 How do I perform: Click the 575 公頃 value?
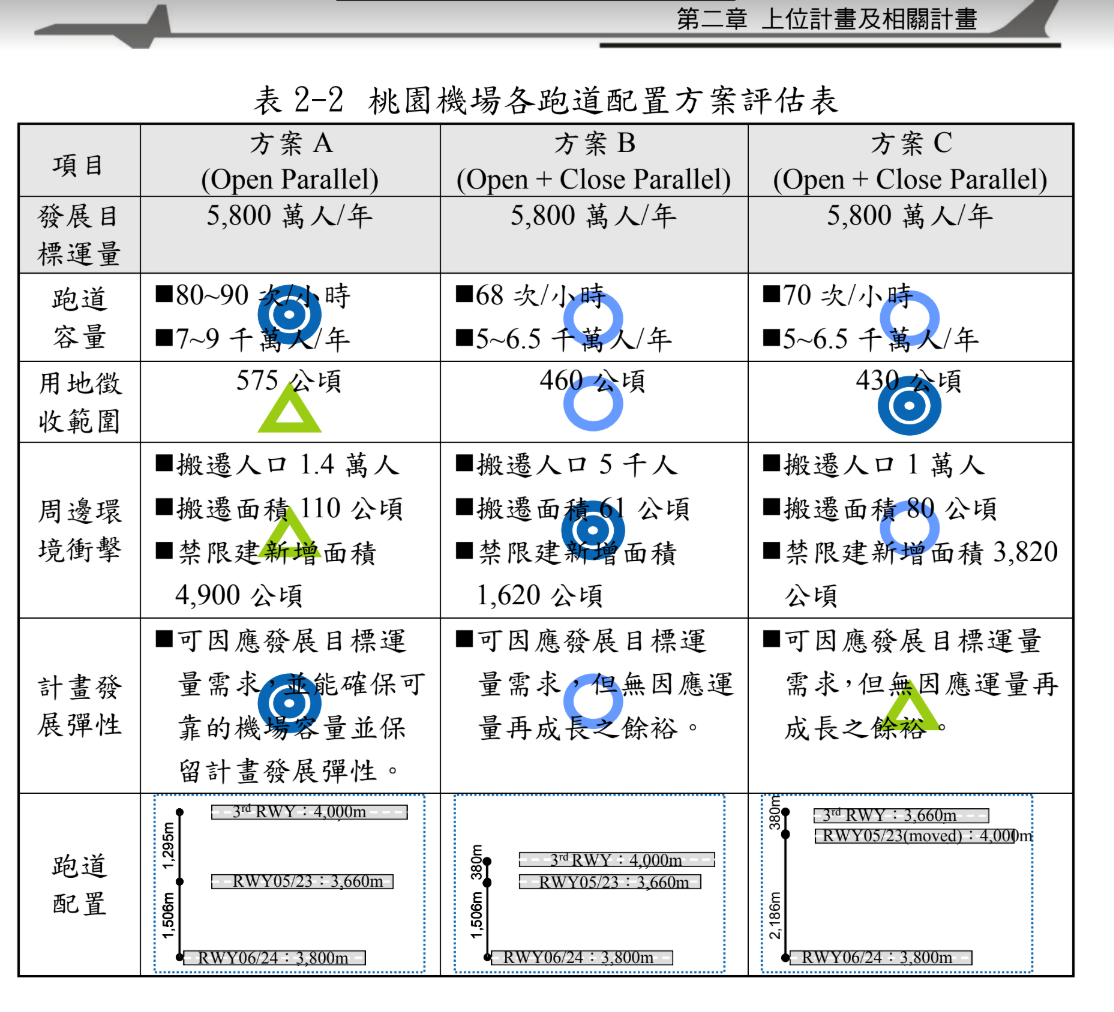(289, 381)
